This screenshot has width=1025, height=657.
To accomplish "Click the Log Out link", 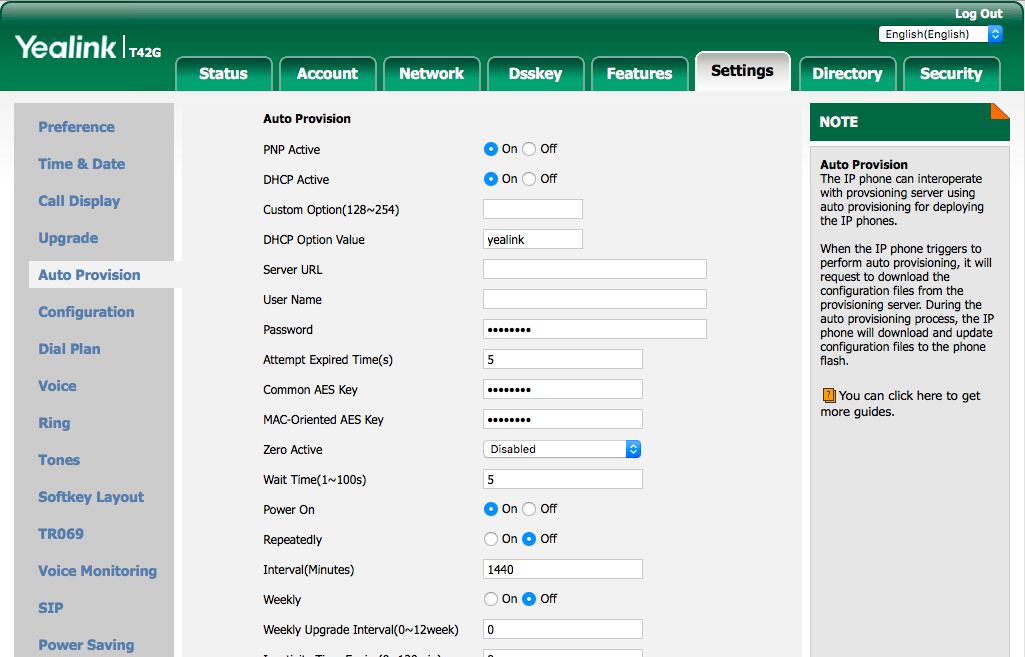I will click(x=978, y=14).
